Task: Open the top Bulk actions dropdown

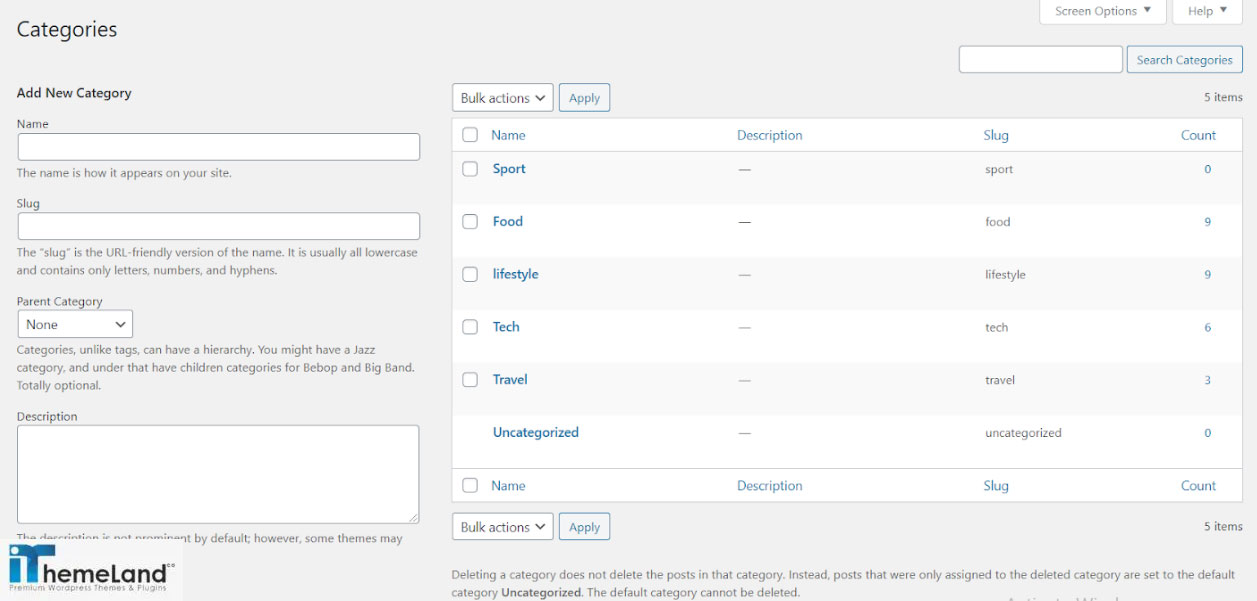Action: [503, 98]
